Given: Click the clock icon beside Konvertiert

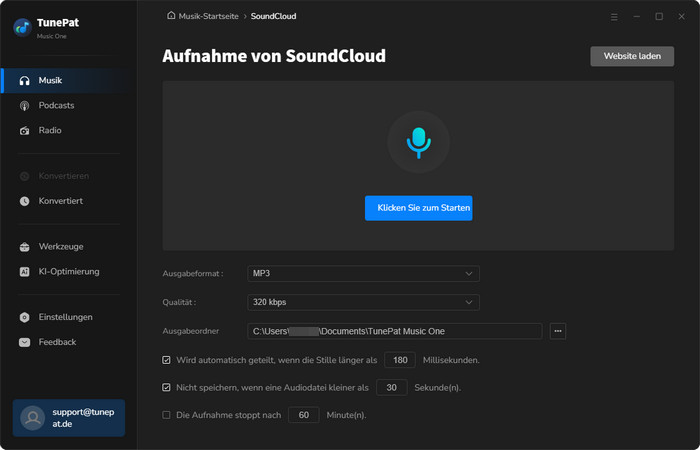Looking at the screenshot, I should coord(25,201).
